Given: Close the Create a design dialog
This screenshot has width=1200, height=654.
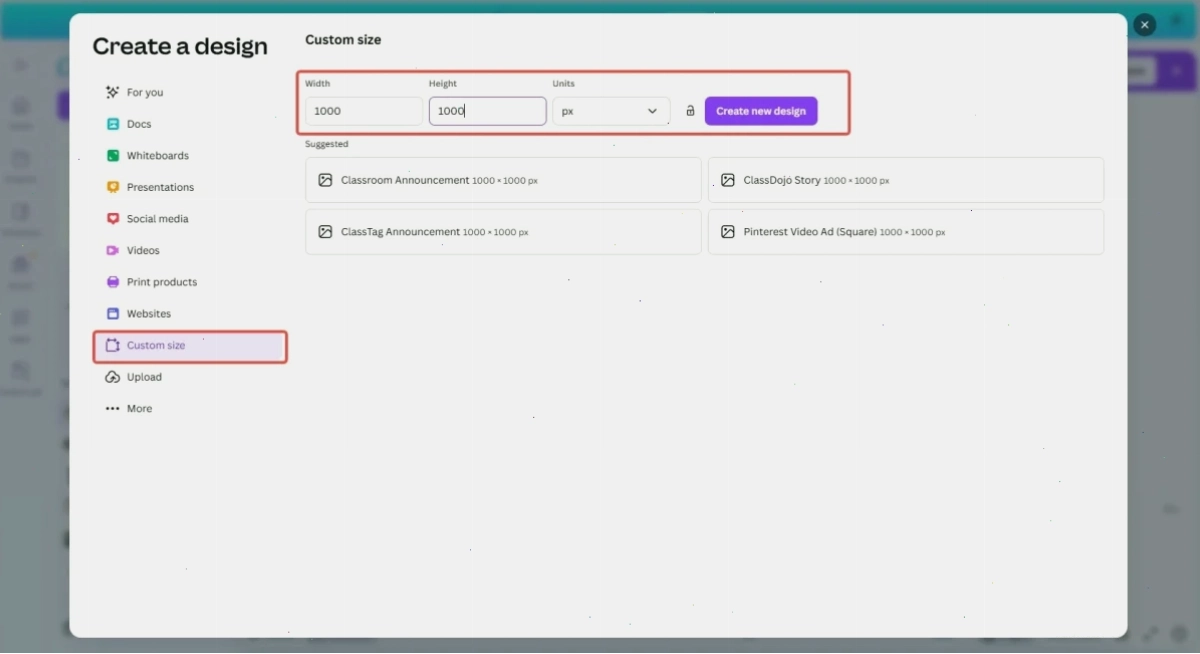Looking at the screenshot, I should 1145,25.
